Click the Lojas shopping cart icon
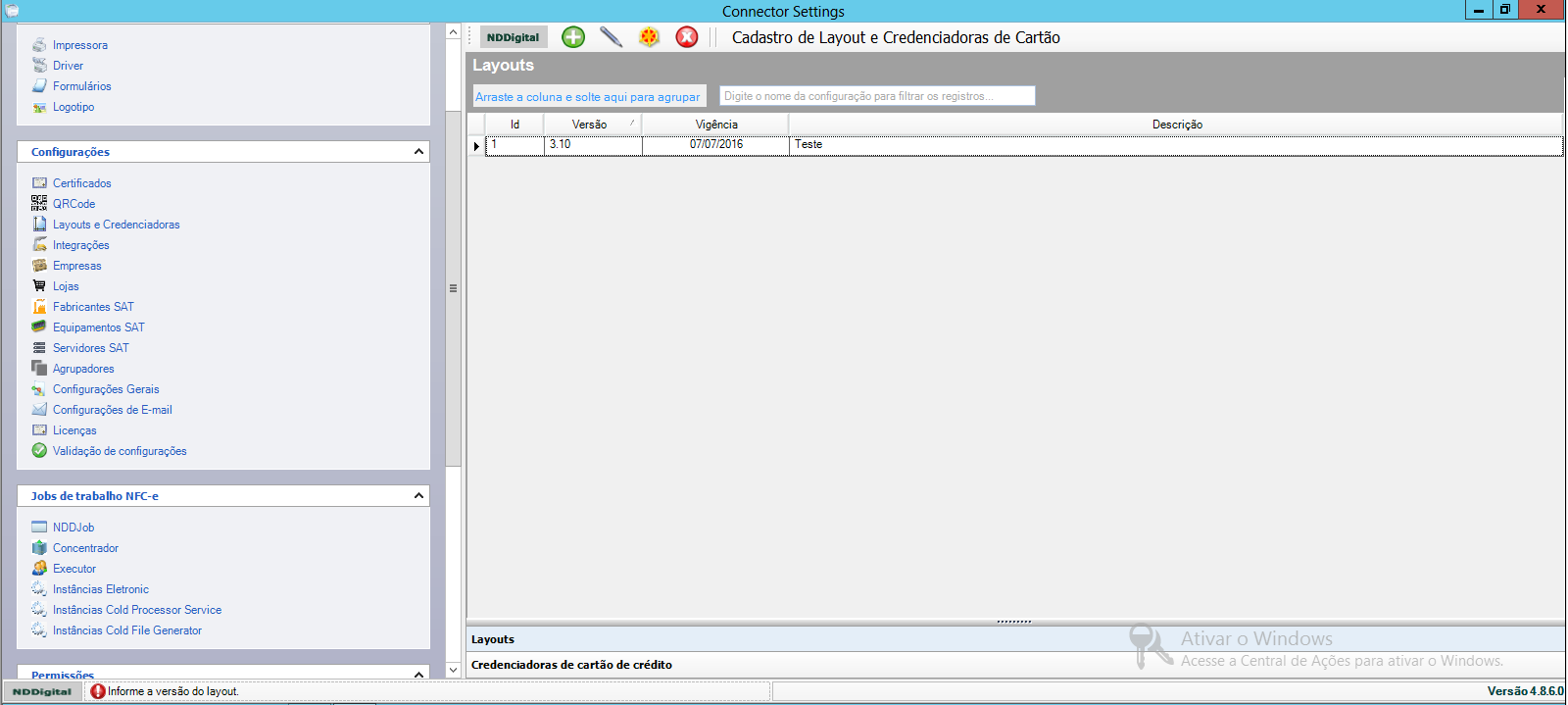1568x705 pixels. [39, 286]
